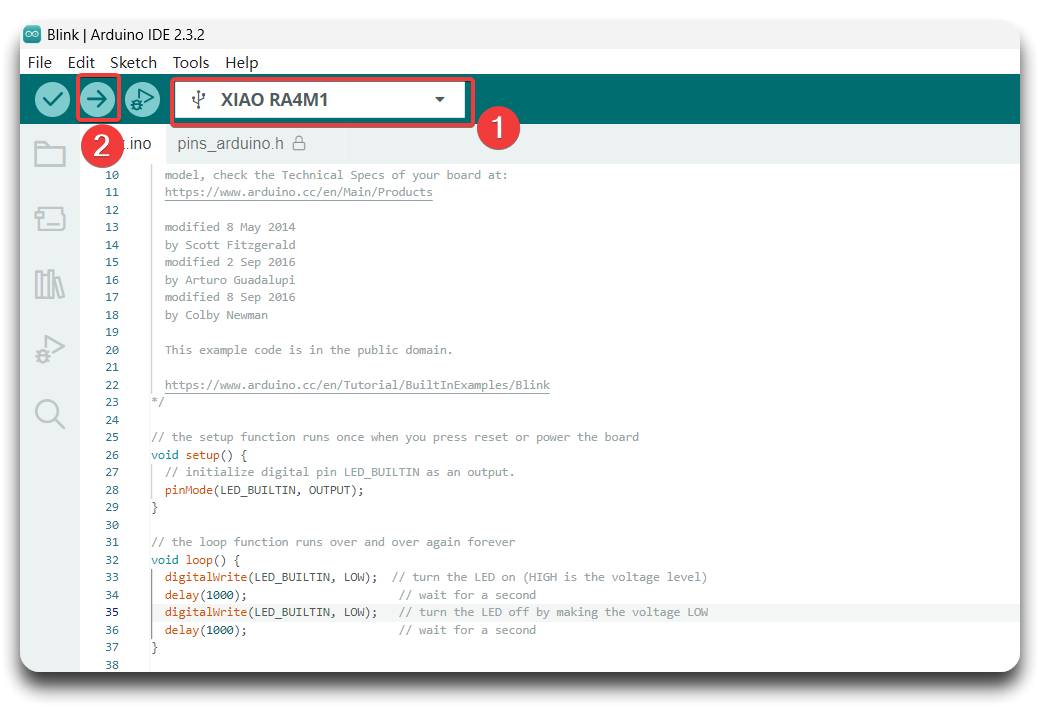This screenshot has width=1040, height=707.
Task: Open the Library Manager sidebar icon
Action: 50,284
